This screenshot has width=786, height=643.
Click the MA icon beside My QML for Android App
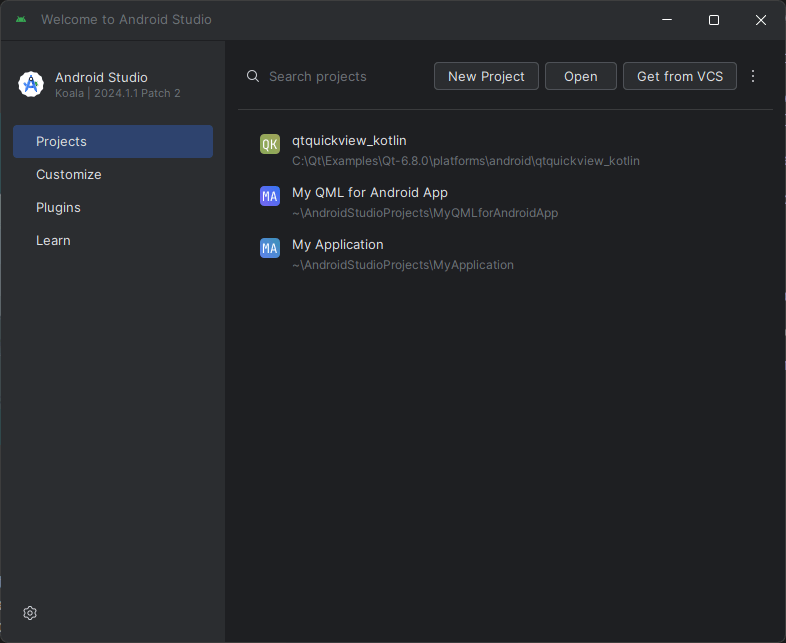[269, 196]
